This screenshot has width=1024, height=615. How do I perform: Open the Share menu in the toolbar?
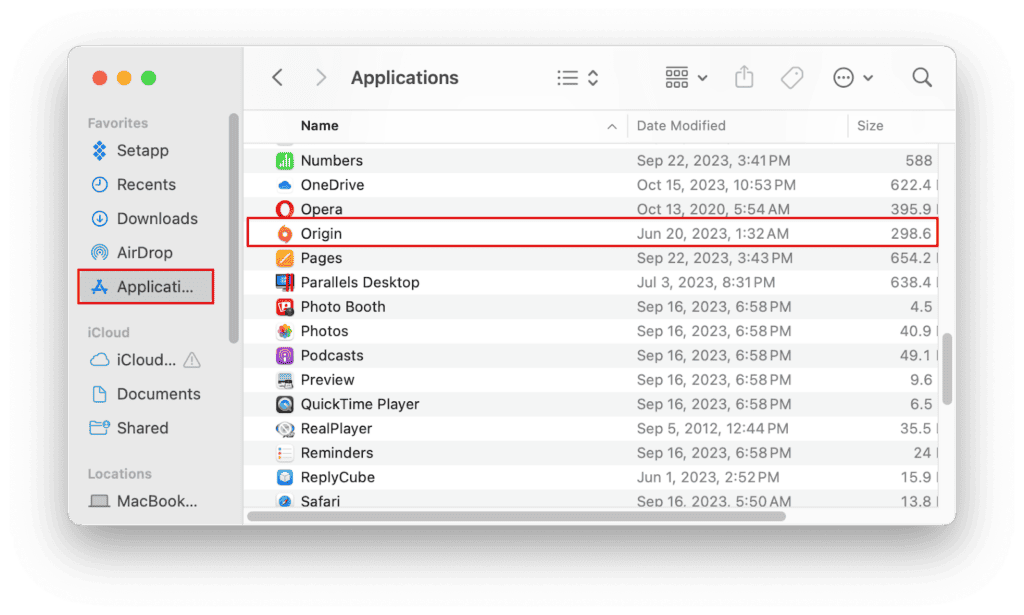click(x=744, y=77)
